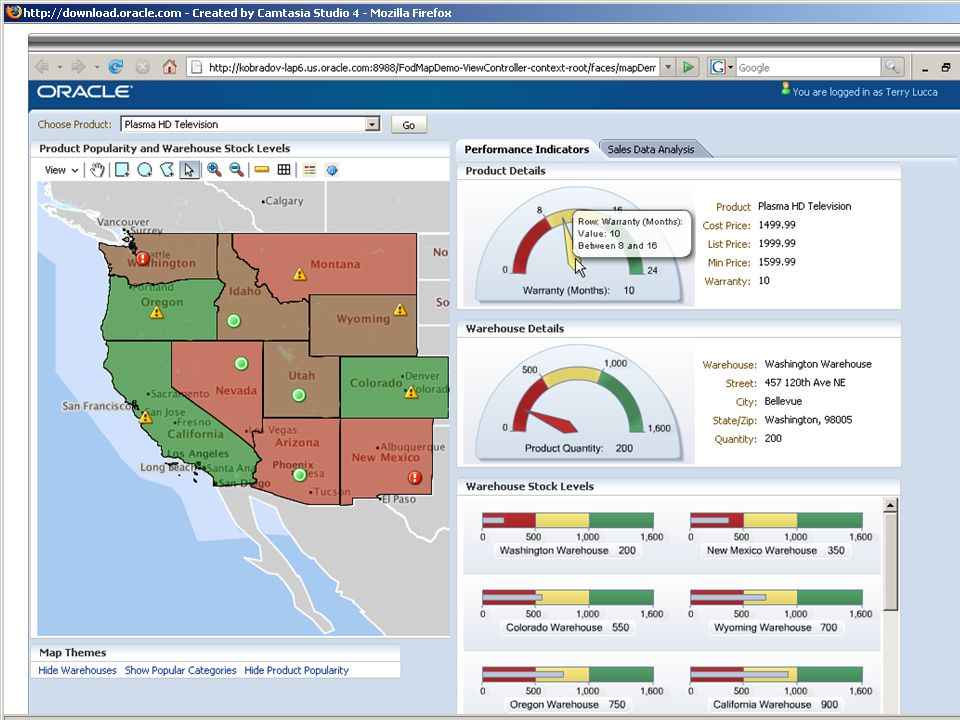Viewport: 960px width, 720px height.
Task: Zoom out on the map
Action: pyautogui.click(x=236, y=170)
